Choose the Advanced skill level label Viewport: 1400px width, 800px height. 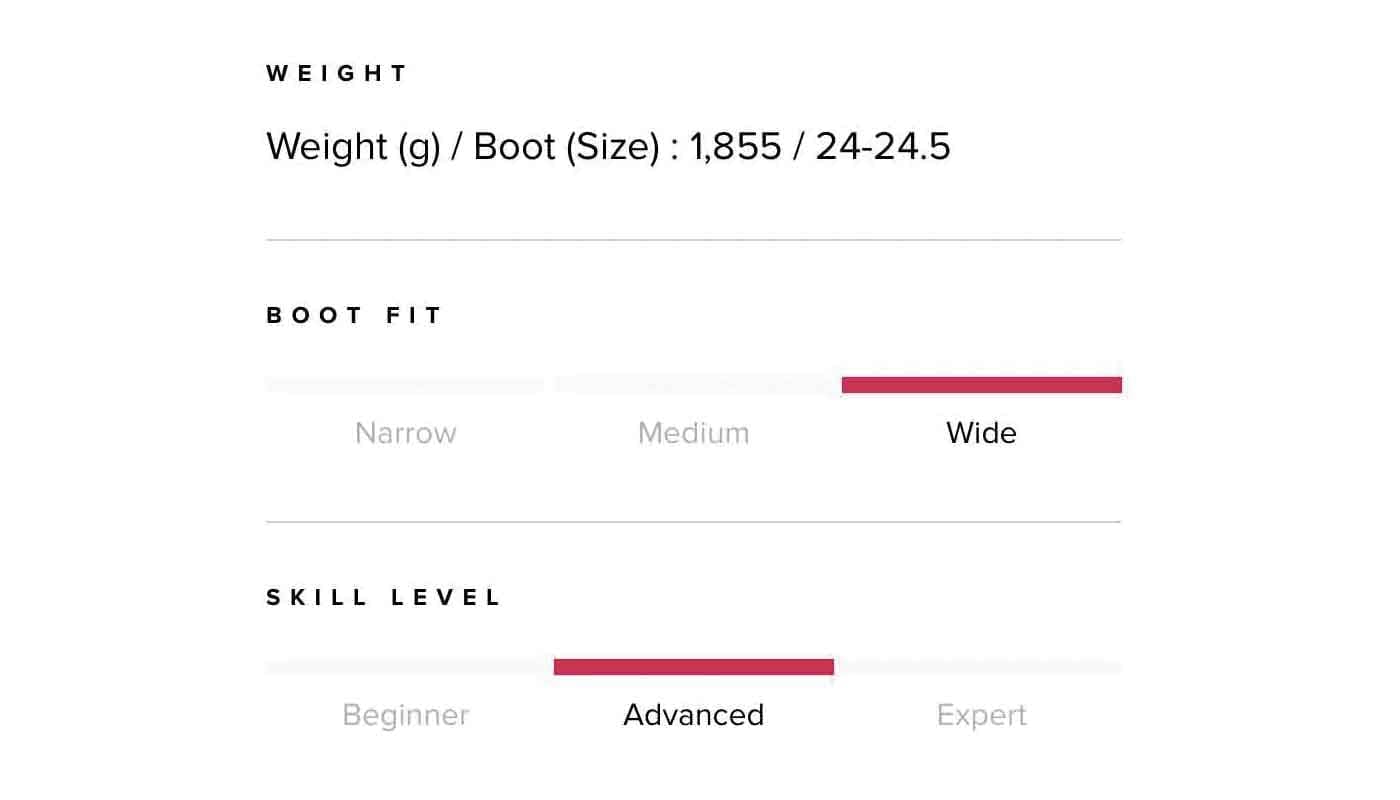tap(693, 715)
